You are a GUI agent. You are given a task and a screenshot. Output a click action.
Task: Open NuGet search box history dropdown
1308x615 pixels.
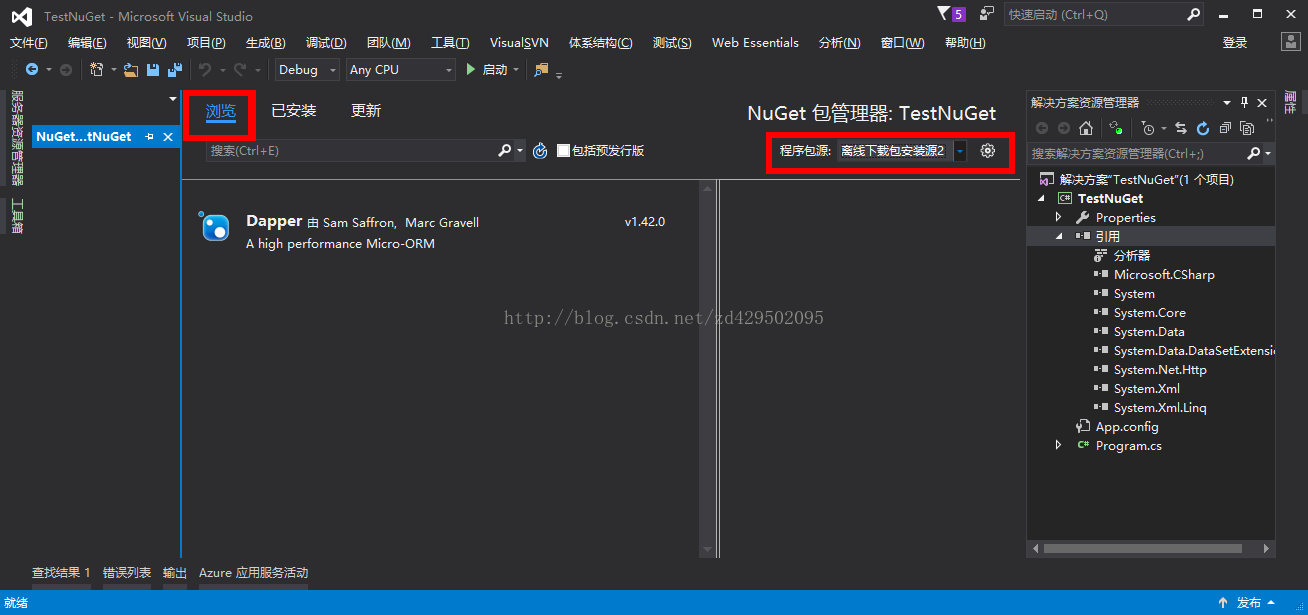(520, 151)
